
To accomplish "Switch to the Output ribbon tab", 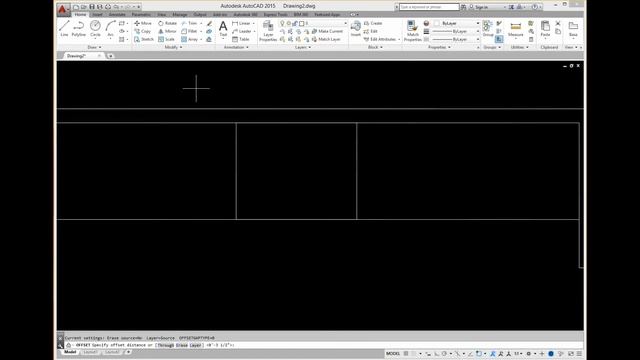I will (200, 14).
